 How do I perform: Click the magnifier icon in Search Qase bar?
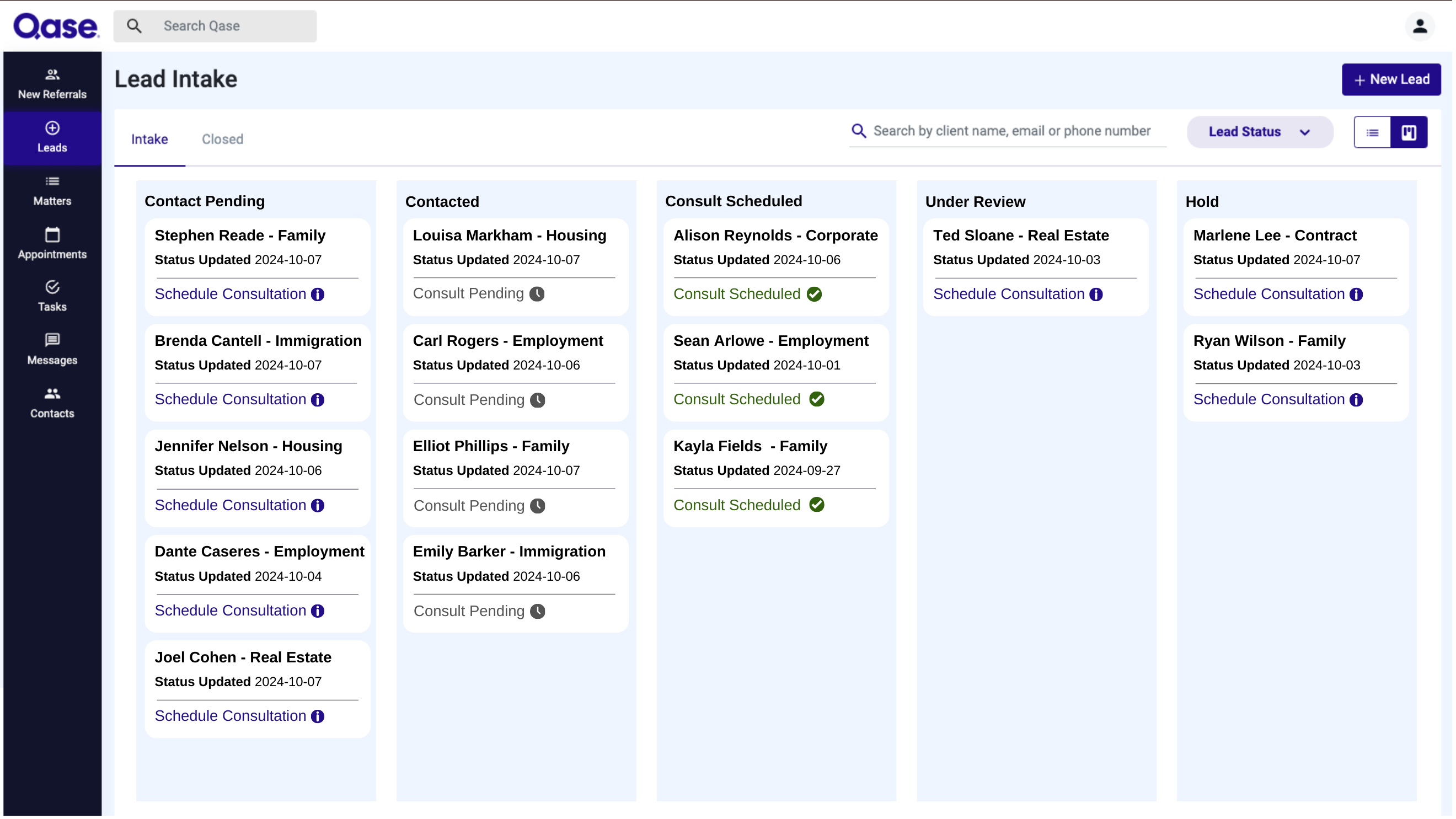coord(135,26)
